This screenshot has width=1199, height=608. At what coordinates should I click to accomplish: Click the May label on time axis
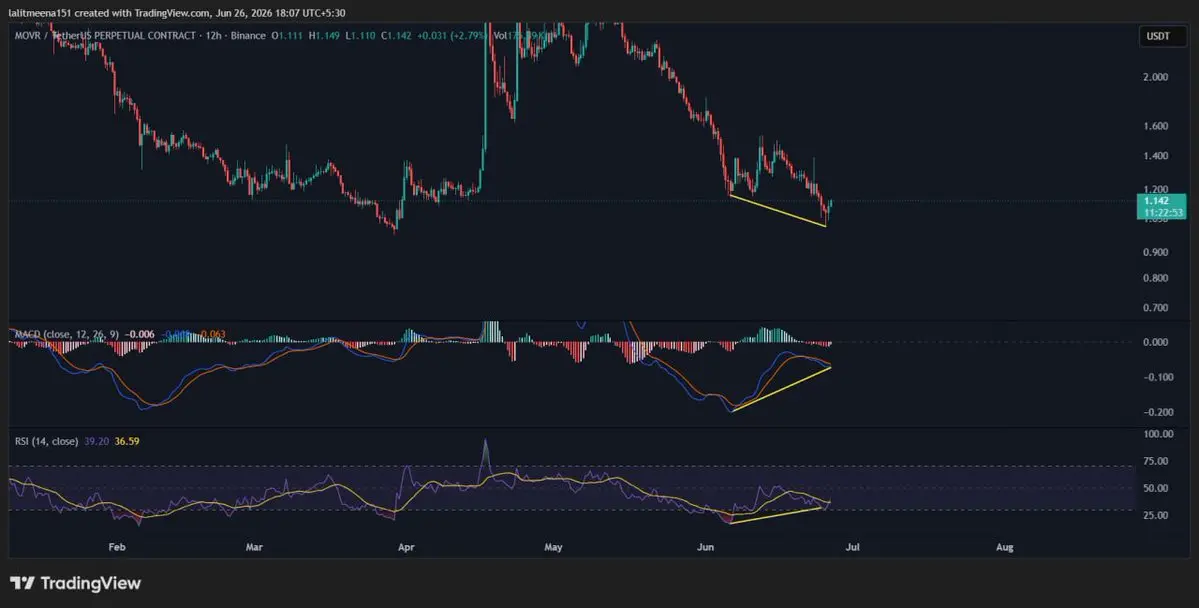tap(553, 548)
